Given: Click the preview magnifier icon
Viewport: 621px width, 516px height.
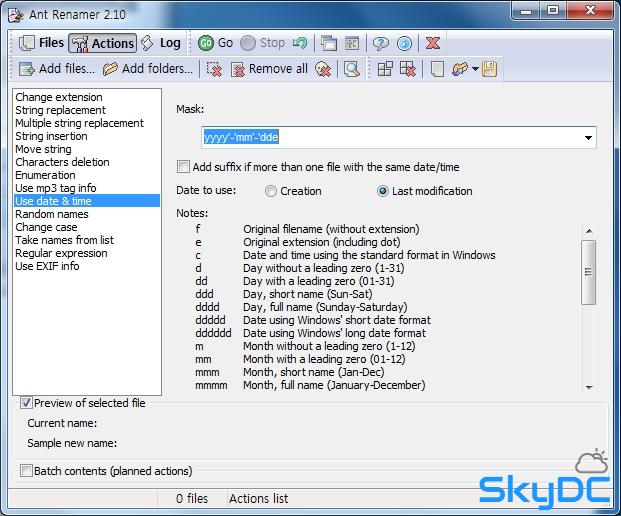Looking at the screenshot, I should point(352,69).
